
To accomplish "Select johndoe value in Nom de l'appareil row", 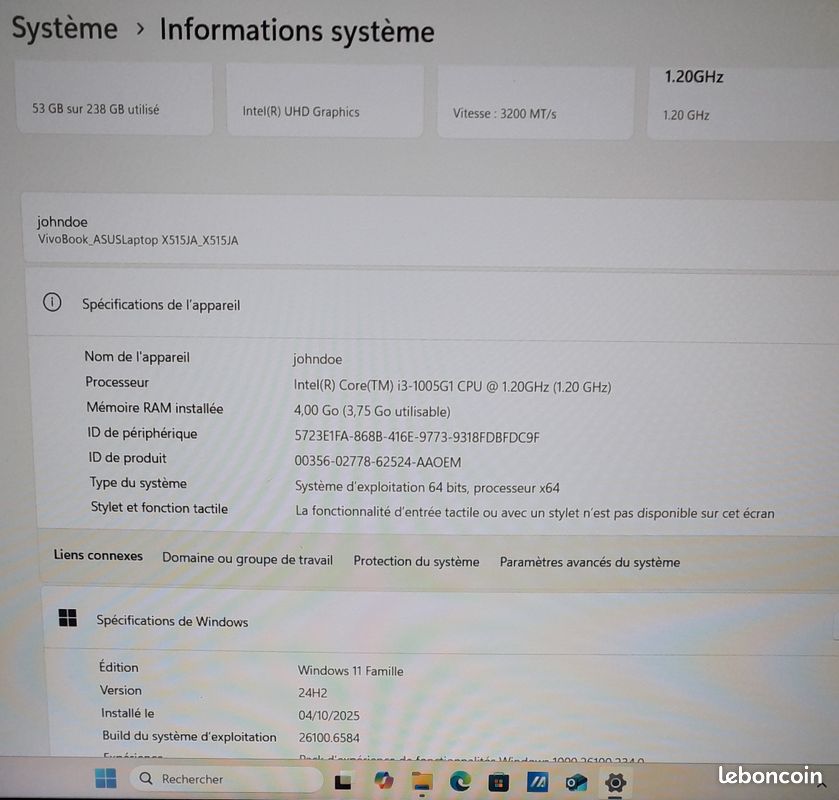I will coord(317,359).
